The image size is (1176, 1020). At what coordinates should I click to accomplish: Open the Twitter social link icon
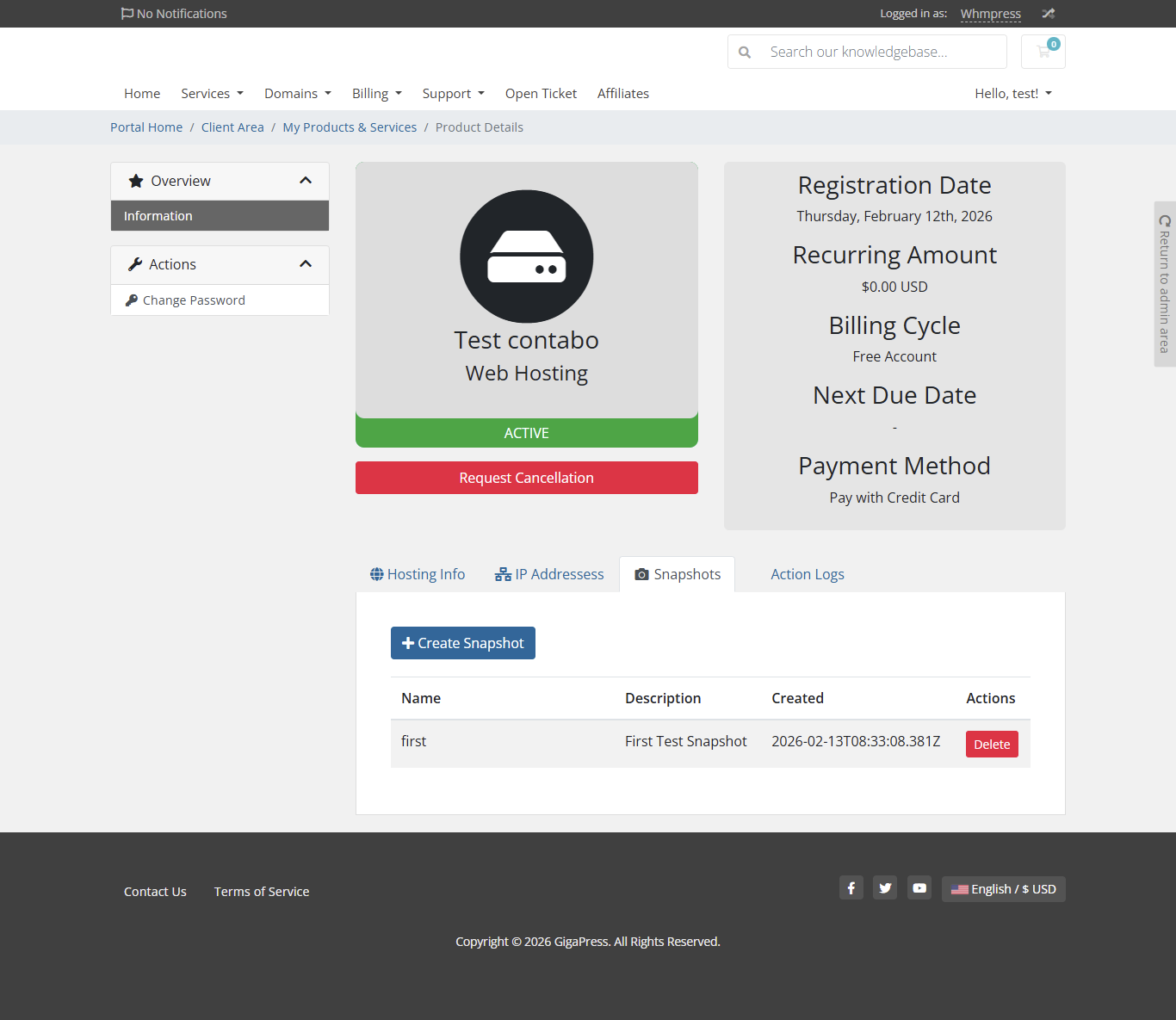tap(885, 888)
